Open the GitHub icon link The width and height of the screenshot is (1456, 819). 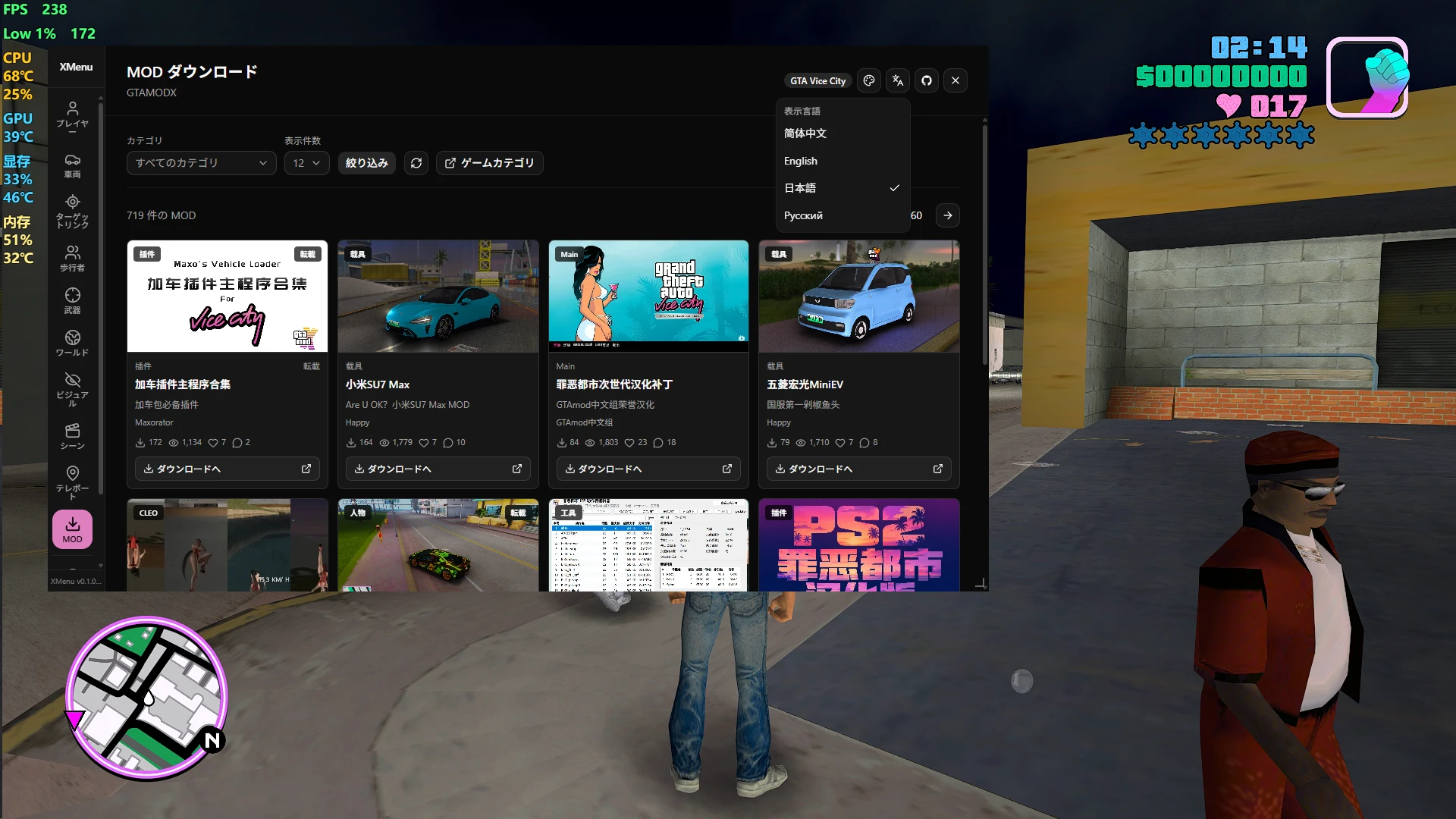[927, 80]
